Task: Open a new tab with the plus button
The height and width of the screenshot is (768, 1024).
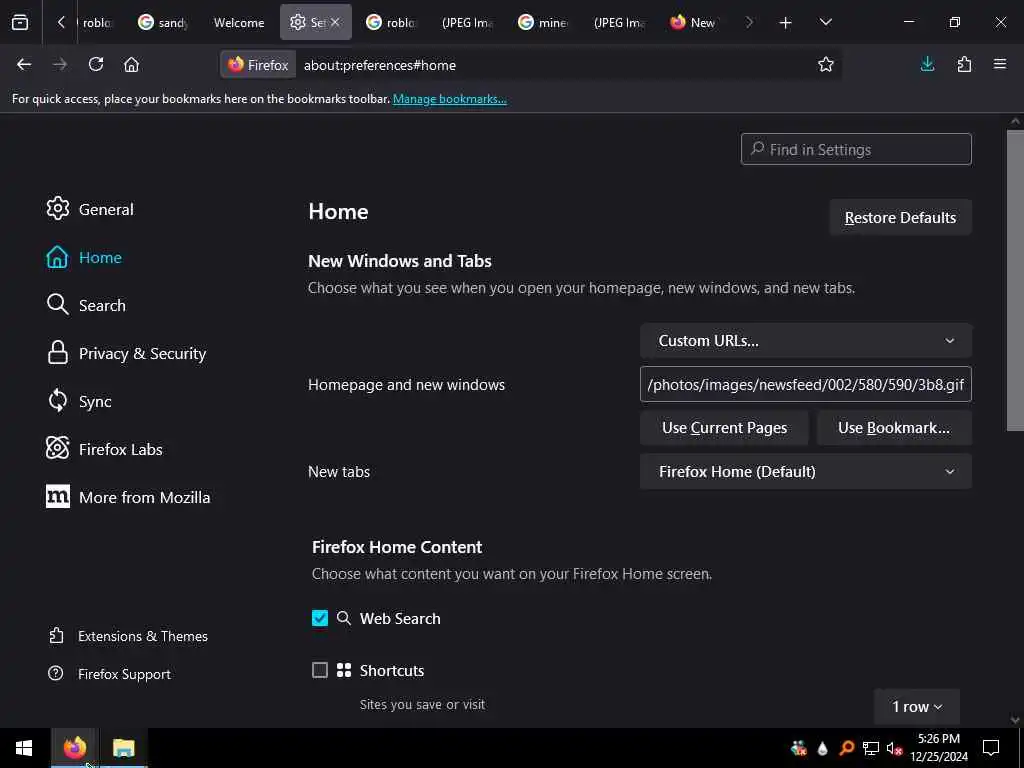Action: [x=785, y=23]
